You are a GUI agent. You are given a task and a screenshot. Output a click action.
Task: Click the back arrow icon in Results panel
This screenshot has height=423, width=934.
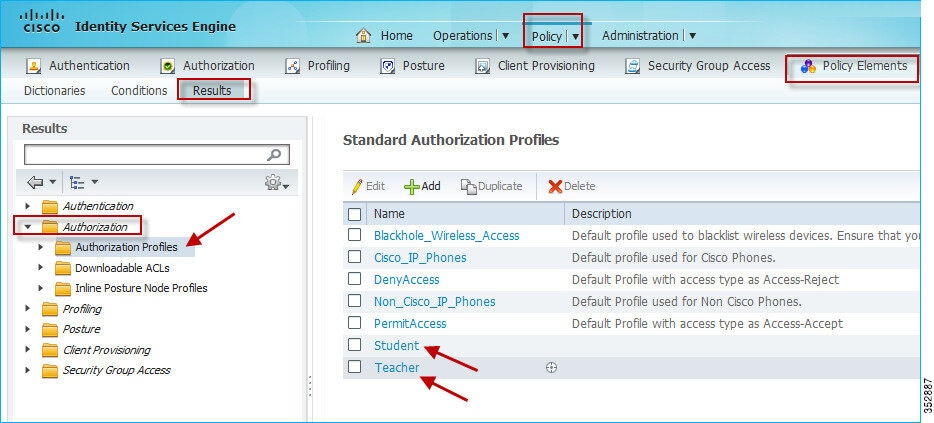(x=35, y=182)
